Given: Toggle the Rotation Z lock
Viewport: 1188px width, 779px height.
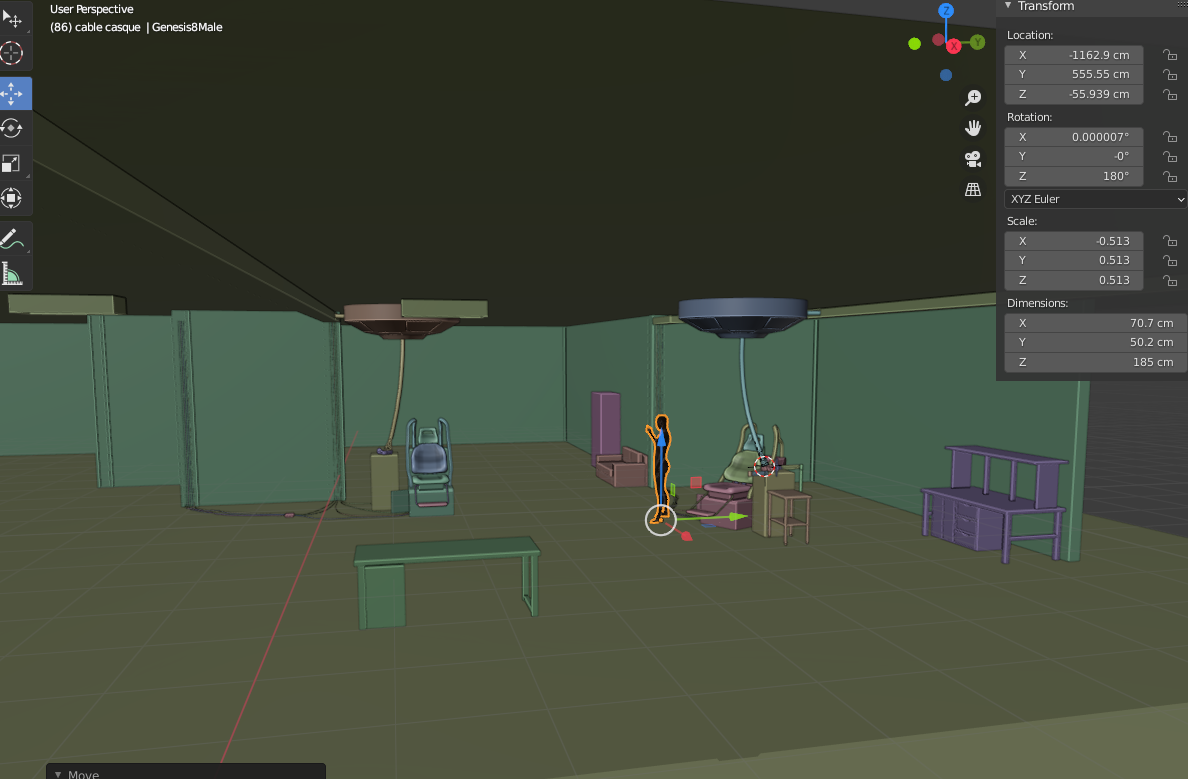Looking at the screenshot, I should pyautogui.click(x=1168, y=176).
